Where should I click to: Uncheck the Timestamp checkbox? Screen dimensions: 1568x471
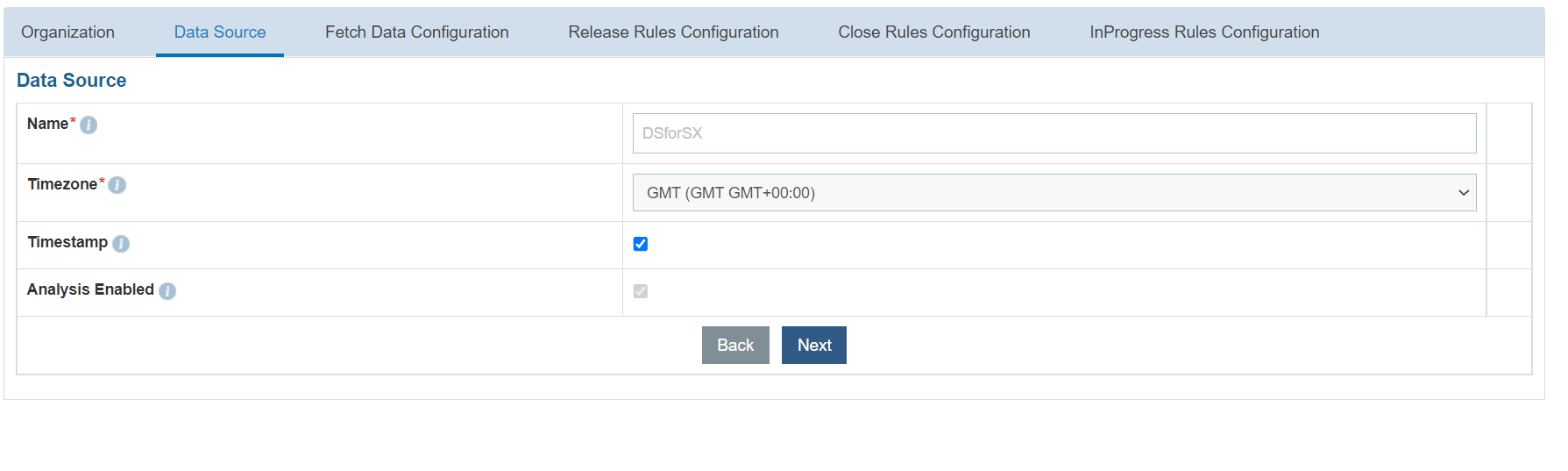tap(641, 244)
